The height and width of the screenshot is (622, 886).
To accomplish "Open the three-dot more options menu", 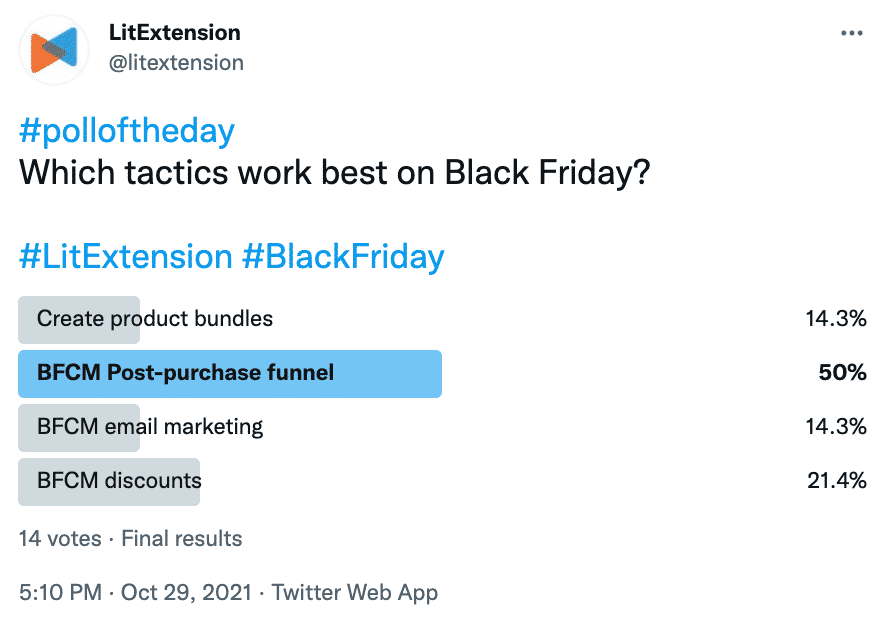I will click(x=852, y=33).
